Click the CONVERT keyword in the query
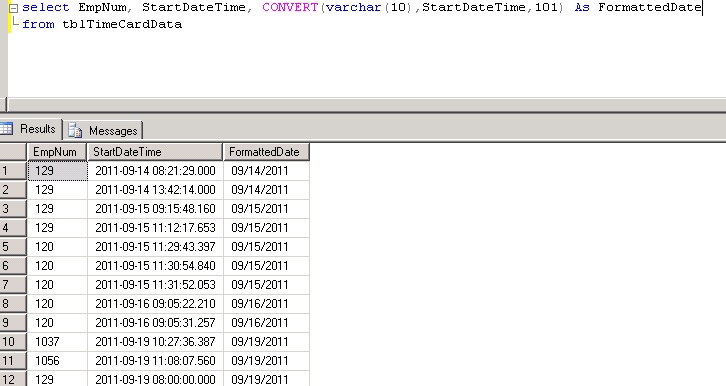The width and height of the screenshot is (726, 386). [x=290, y=7]
